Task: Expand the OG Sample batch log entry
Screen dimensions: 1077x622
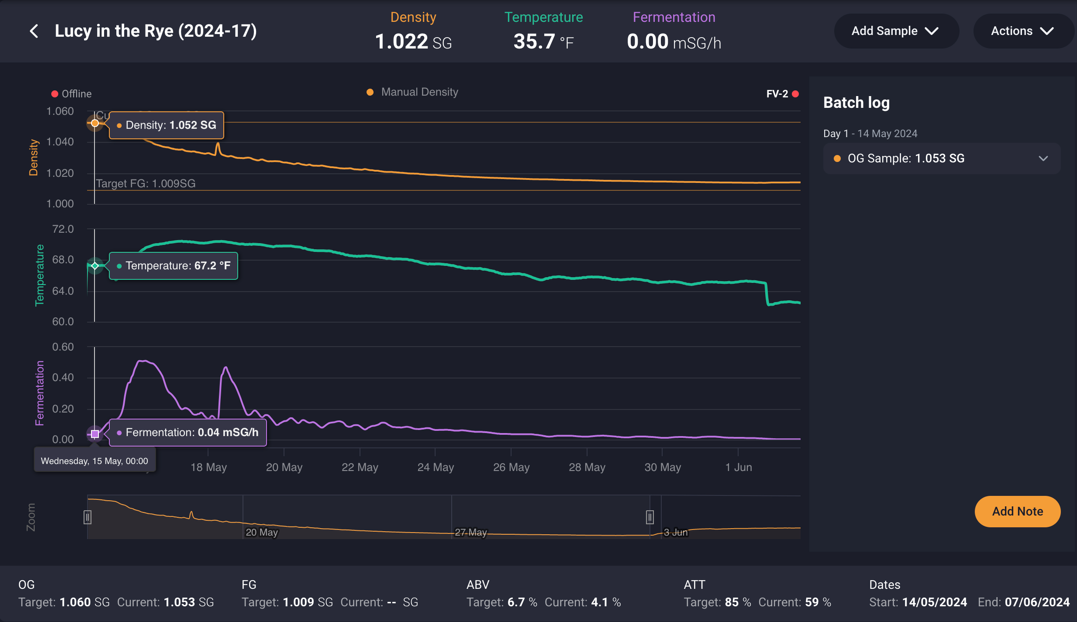Action: click(x=1043, y=158)
